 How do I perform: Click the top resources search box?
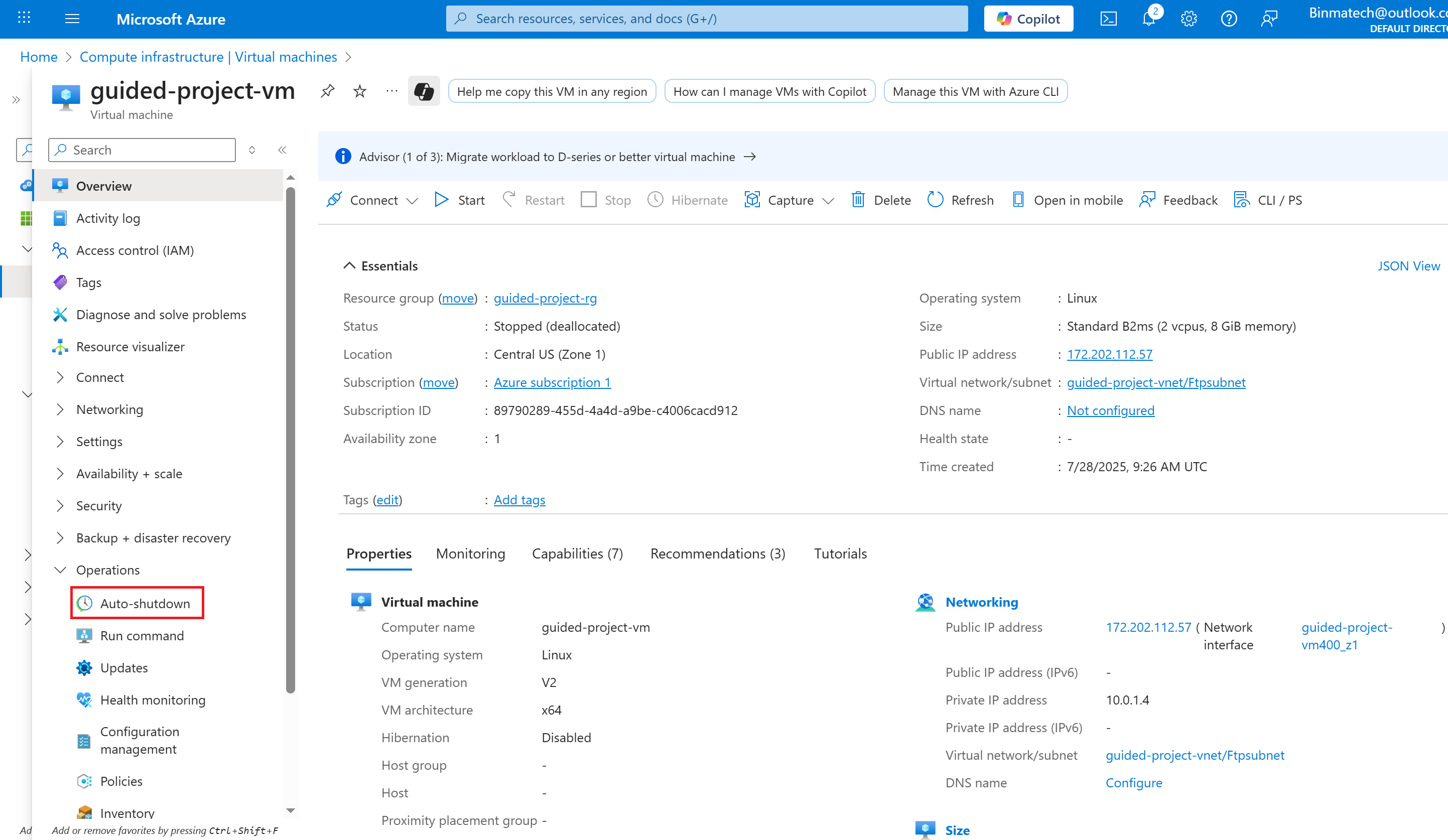[x=707, y=19]
